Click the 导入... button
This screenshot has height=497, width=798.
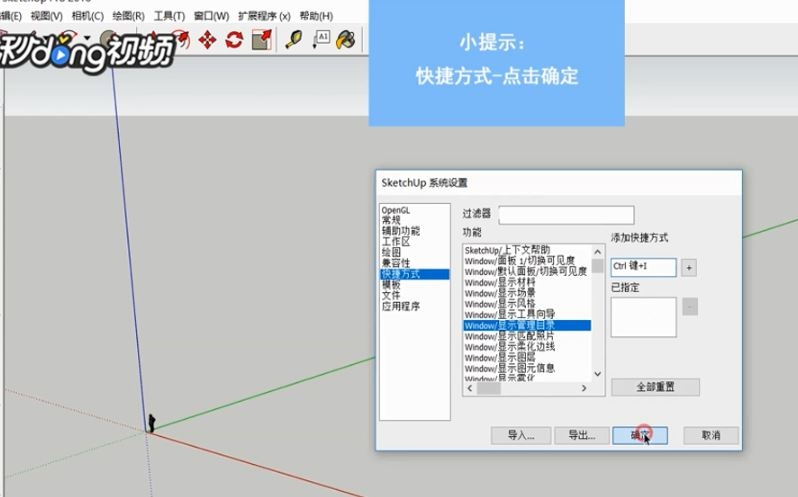click(x=521, y=435)
